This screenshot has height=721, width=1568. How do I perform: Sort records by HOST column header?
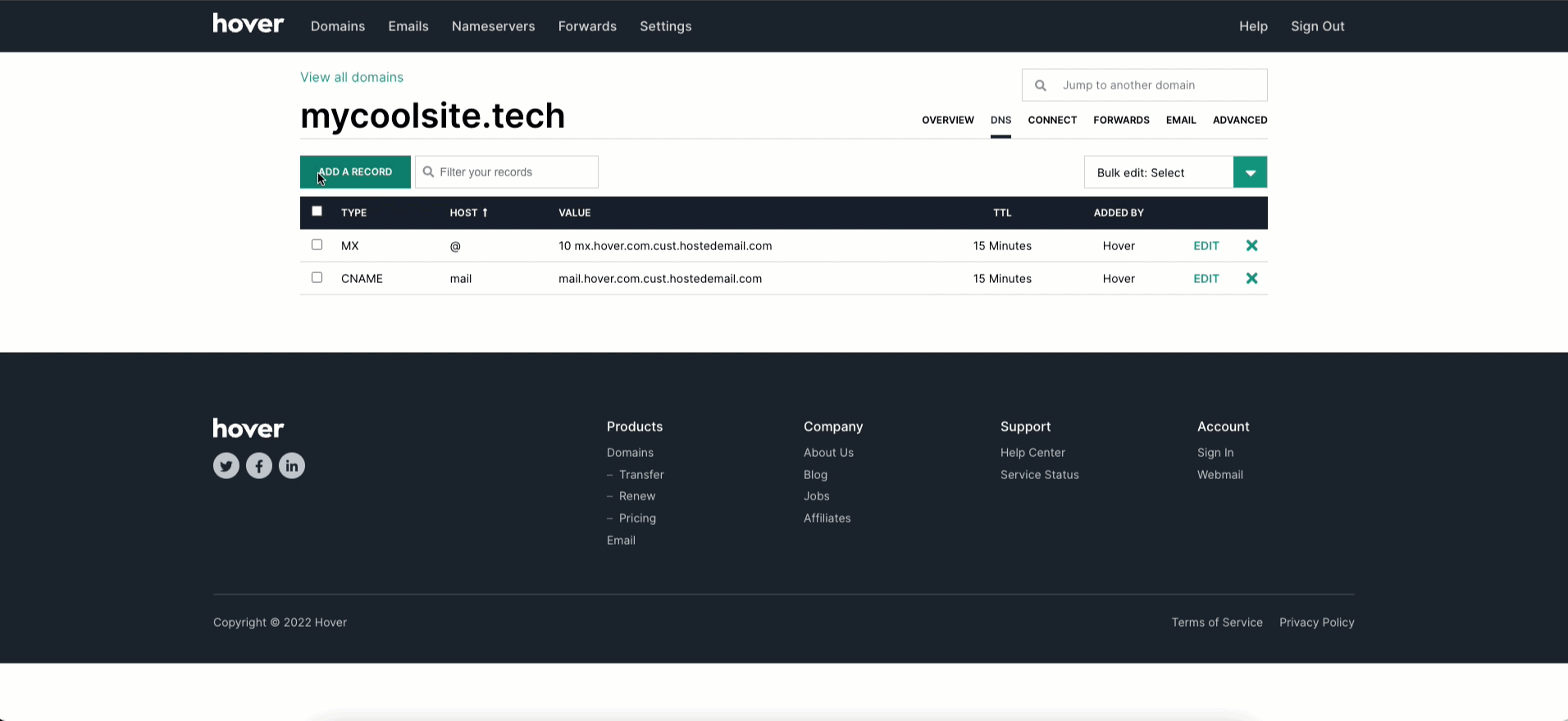[468, 212]
